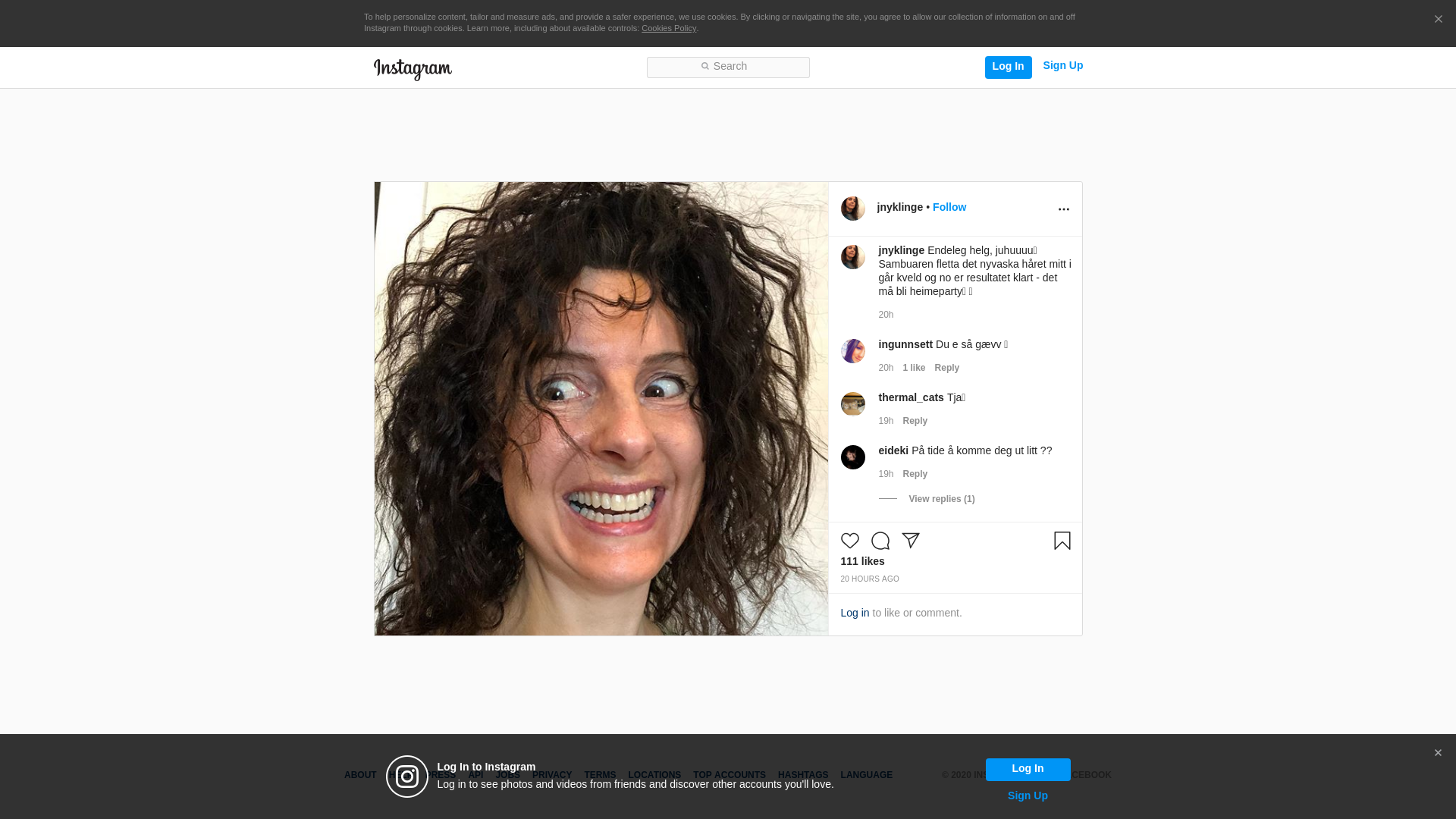The width and height of the screenshot is (1456, 819).
Task: Open eideki profile avatar
Action: pos(852,457)
